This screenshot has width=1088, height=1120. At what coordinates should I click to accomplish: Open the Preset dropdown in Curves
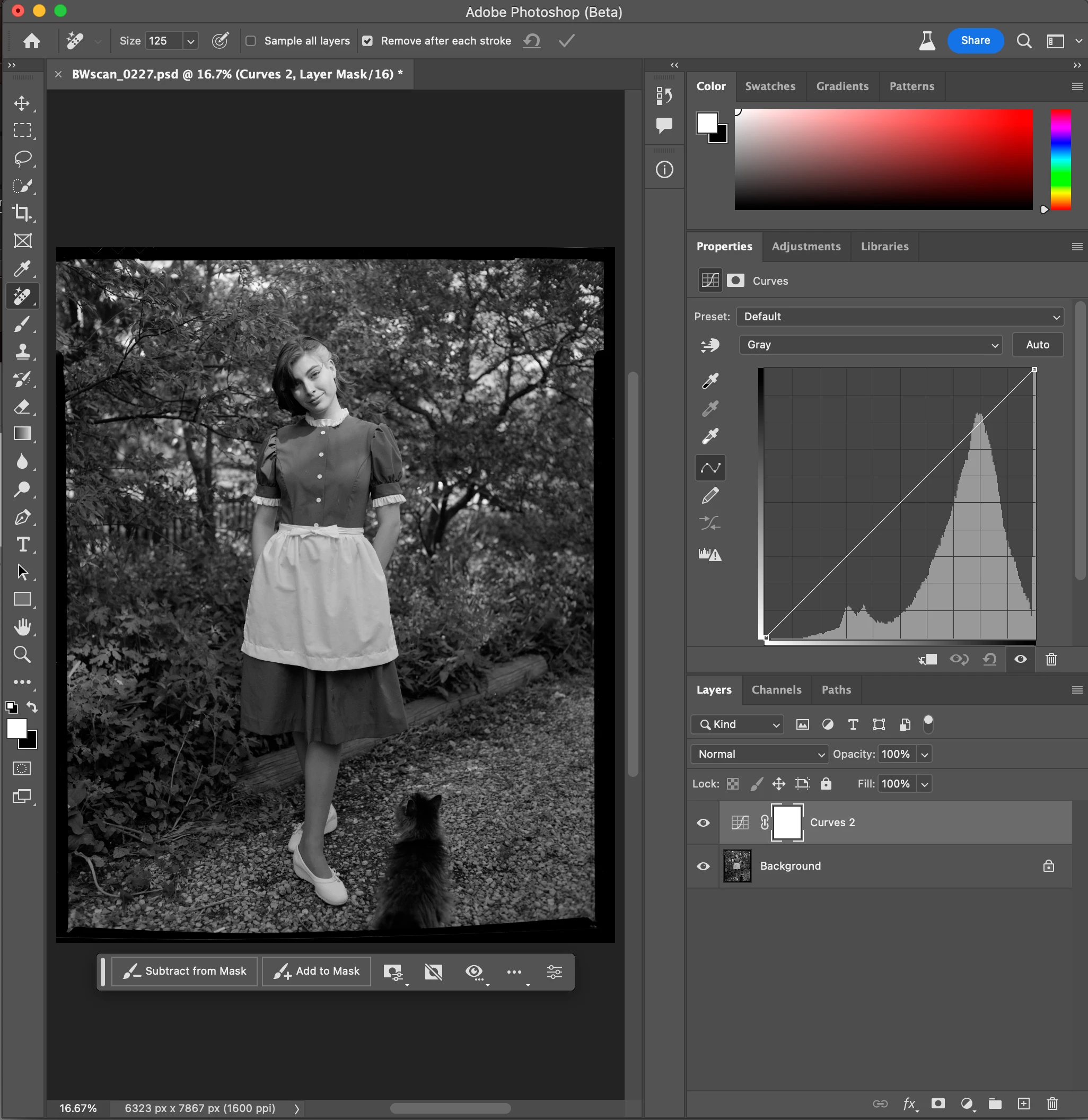point(899,317)
